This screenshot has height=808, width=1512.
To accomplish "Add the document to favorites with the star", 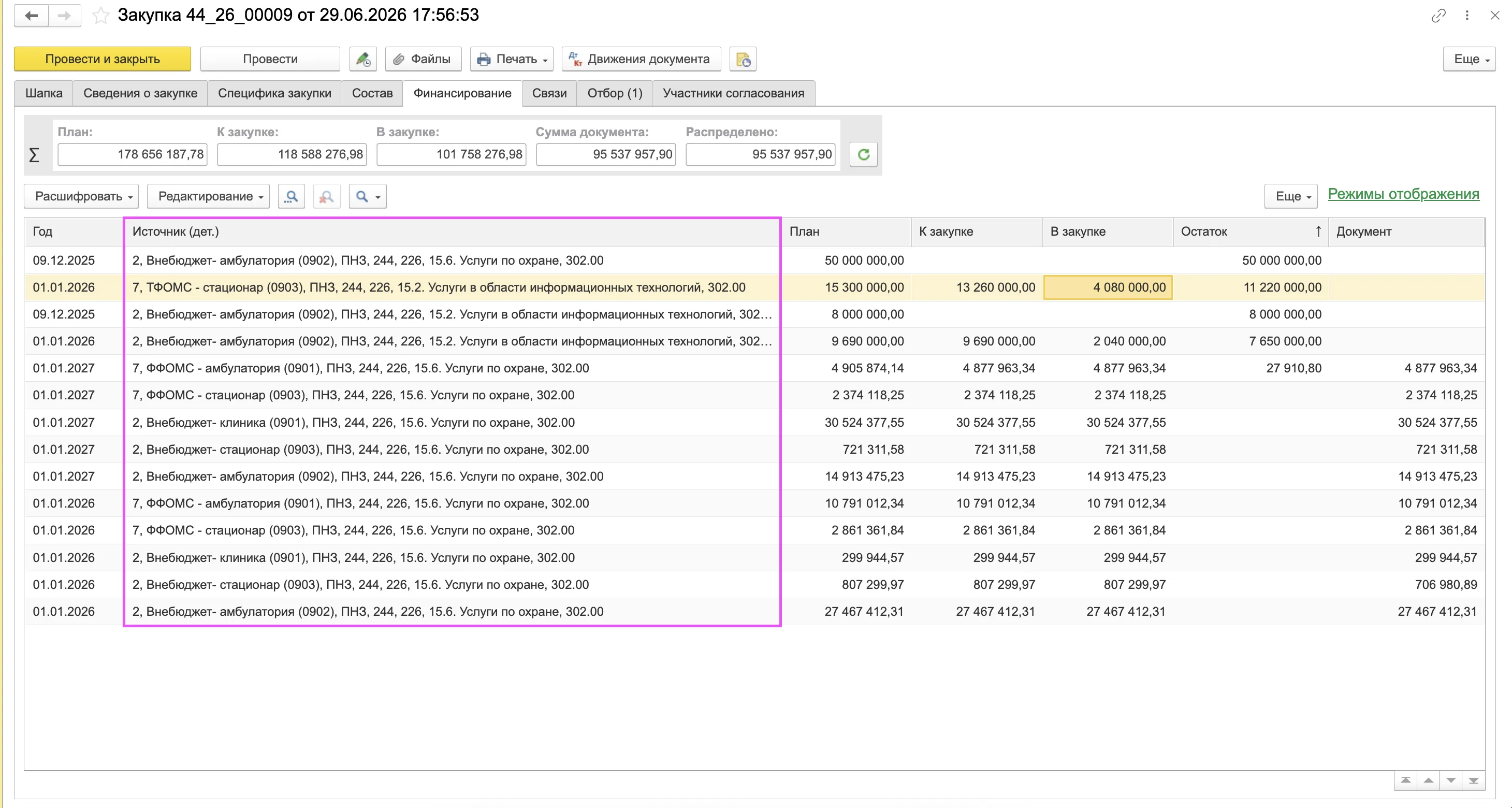I will click(101, 16).
